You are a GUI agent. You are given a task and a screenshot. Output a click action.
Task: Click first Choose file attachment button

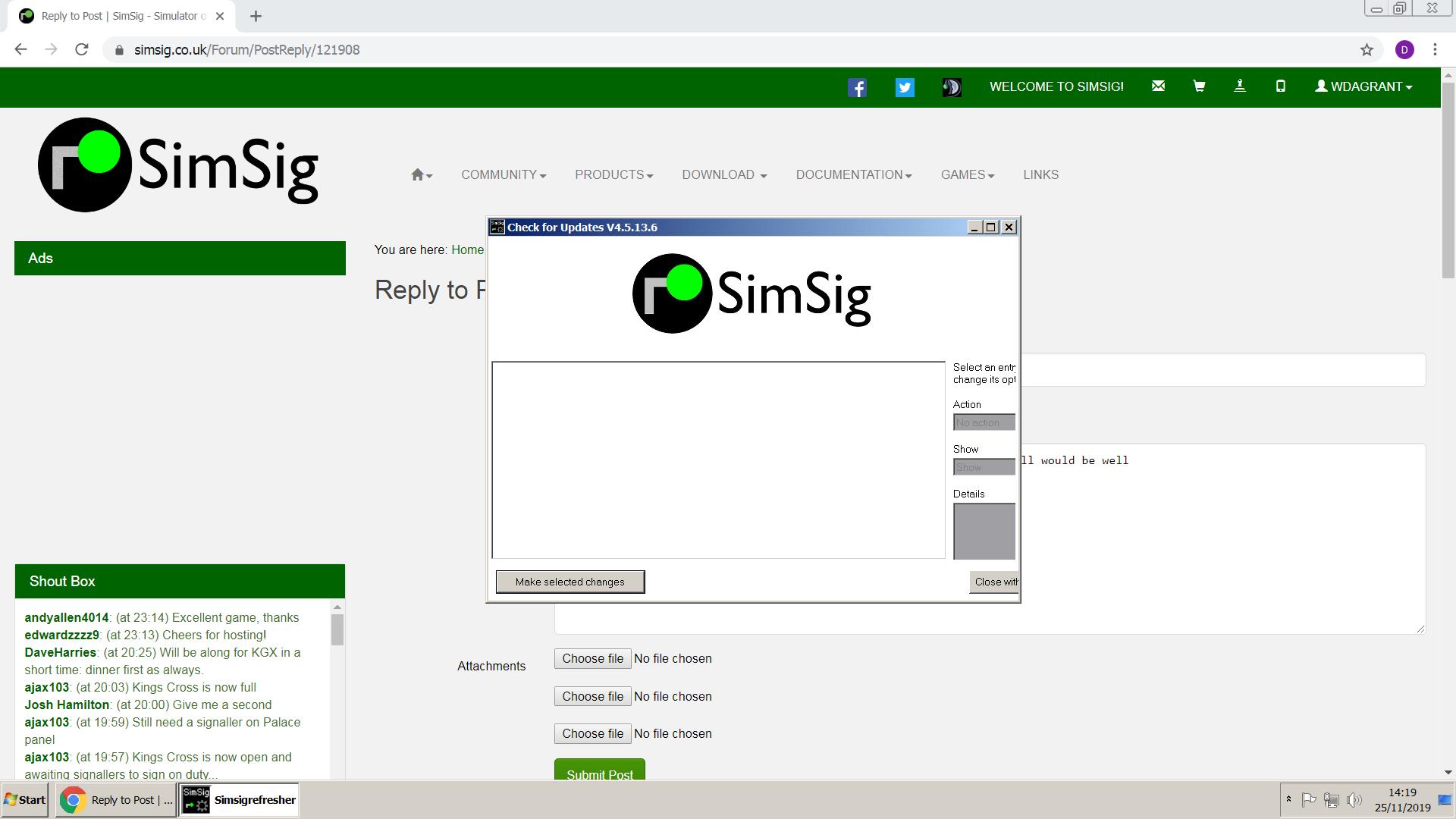(592, 659)
